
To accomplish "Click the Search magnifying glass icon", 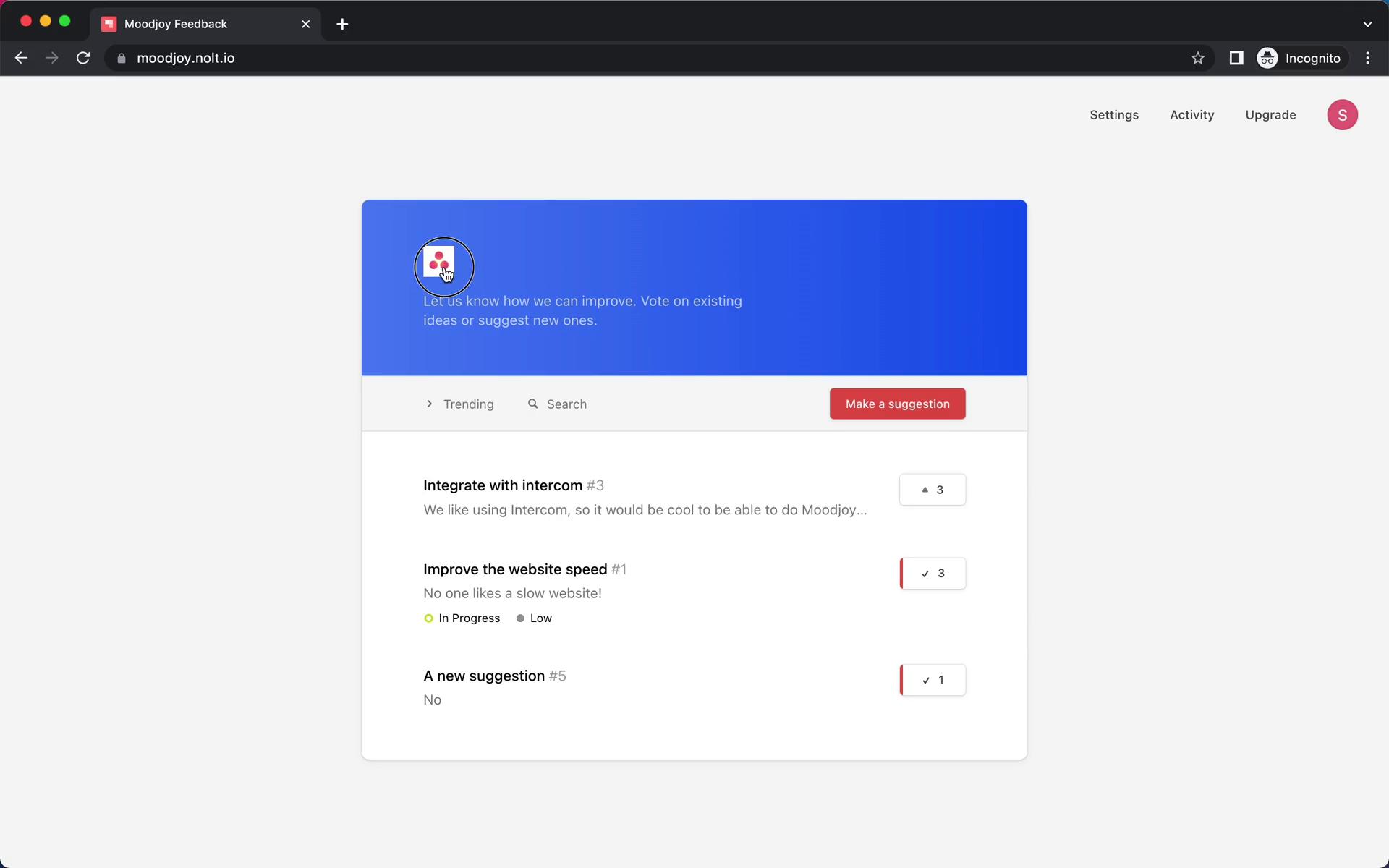I will (533, 403).
